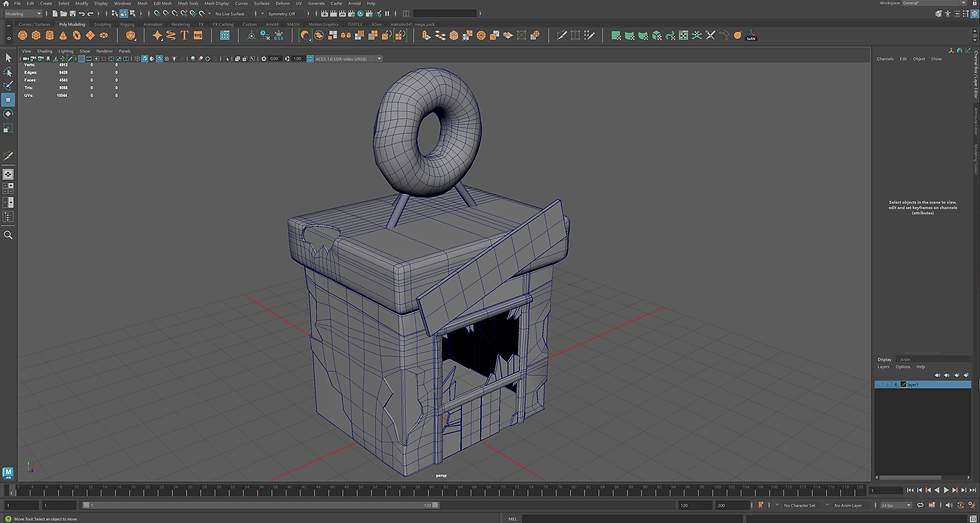Create a polygon cone from the shelf
Screen dimensions: 980x523
tap(63, 36)
